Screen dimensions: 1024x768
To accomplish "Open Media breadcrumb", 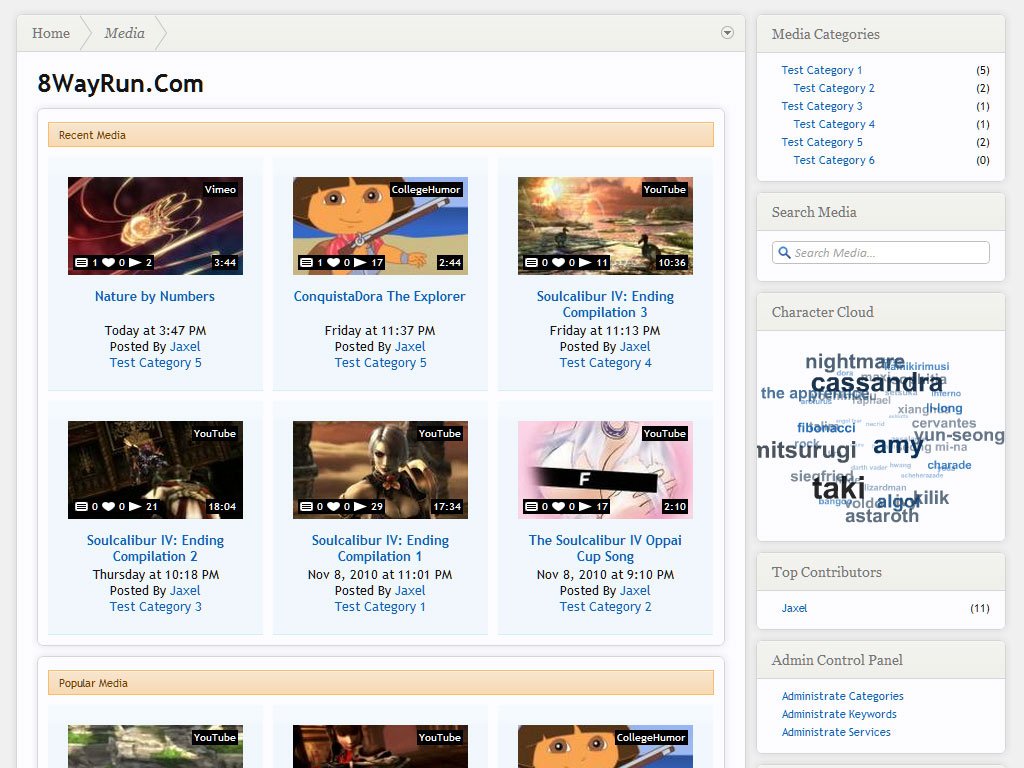I will click(124, 33).
